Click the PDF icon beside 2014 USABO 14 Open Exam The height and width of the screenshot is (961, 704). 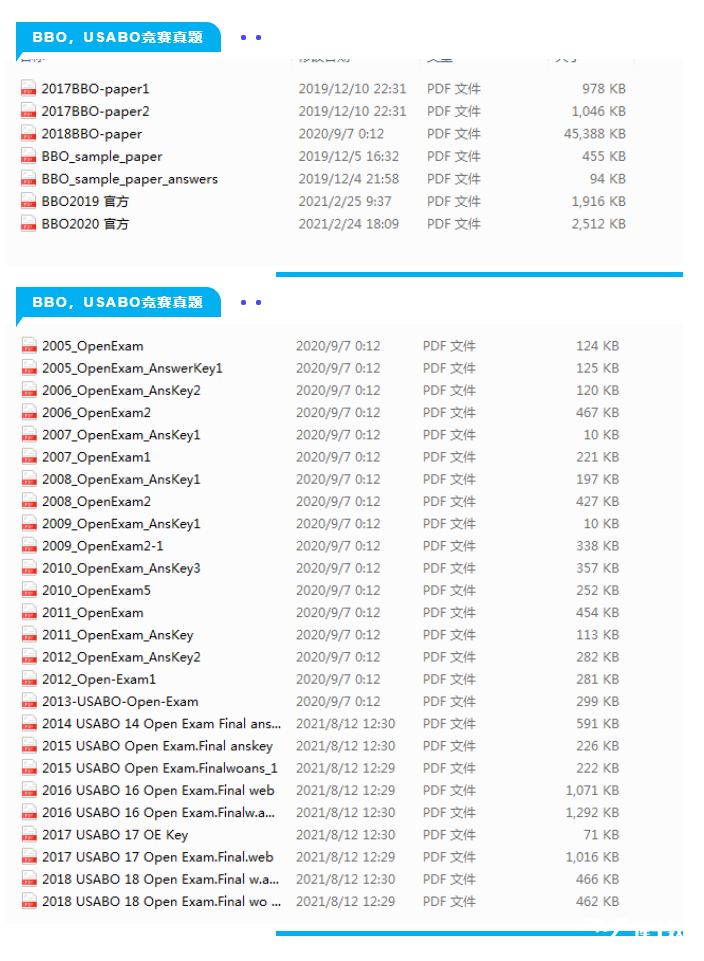pos(29,723)
